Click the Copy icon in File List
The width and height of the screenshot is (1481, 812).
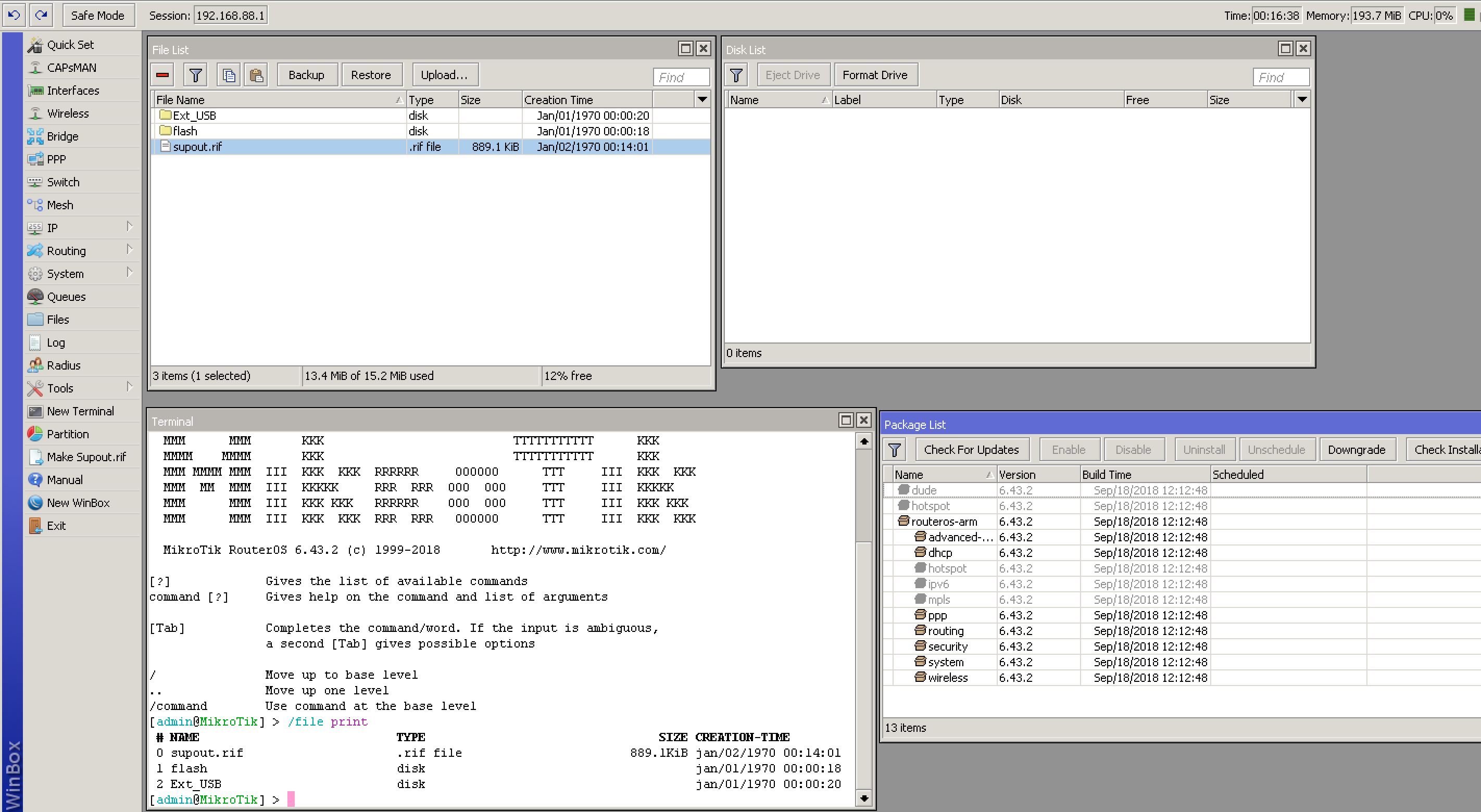tap(229, 75)
